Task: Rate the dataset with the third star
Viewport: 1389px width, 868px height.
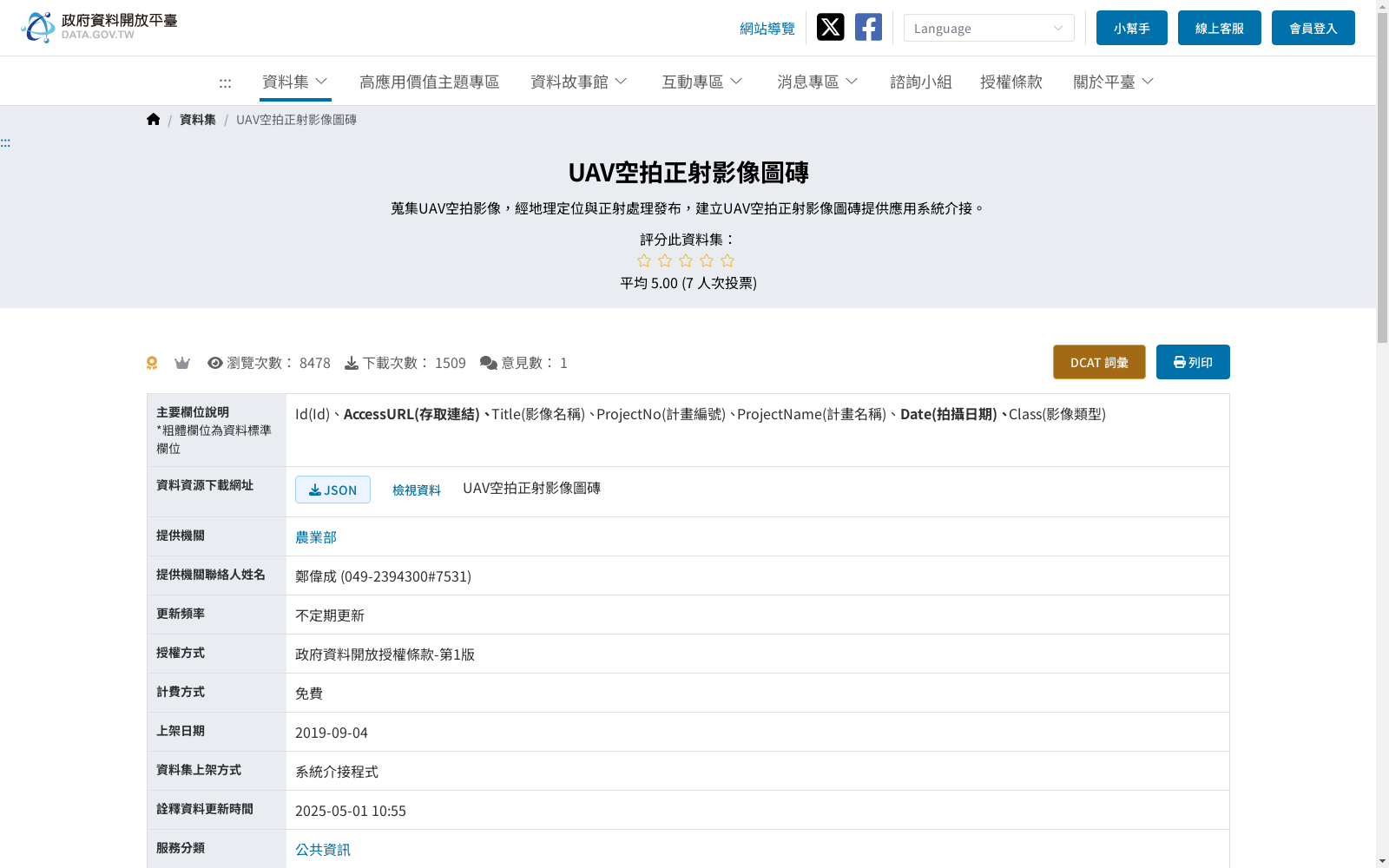Action: click(686, 260)
